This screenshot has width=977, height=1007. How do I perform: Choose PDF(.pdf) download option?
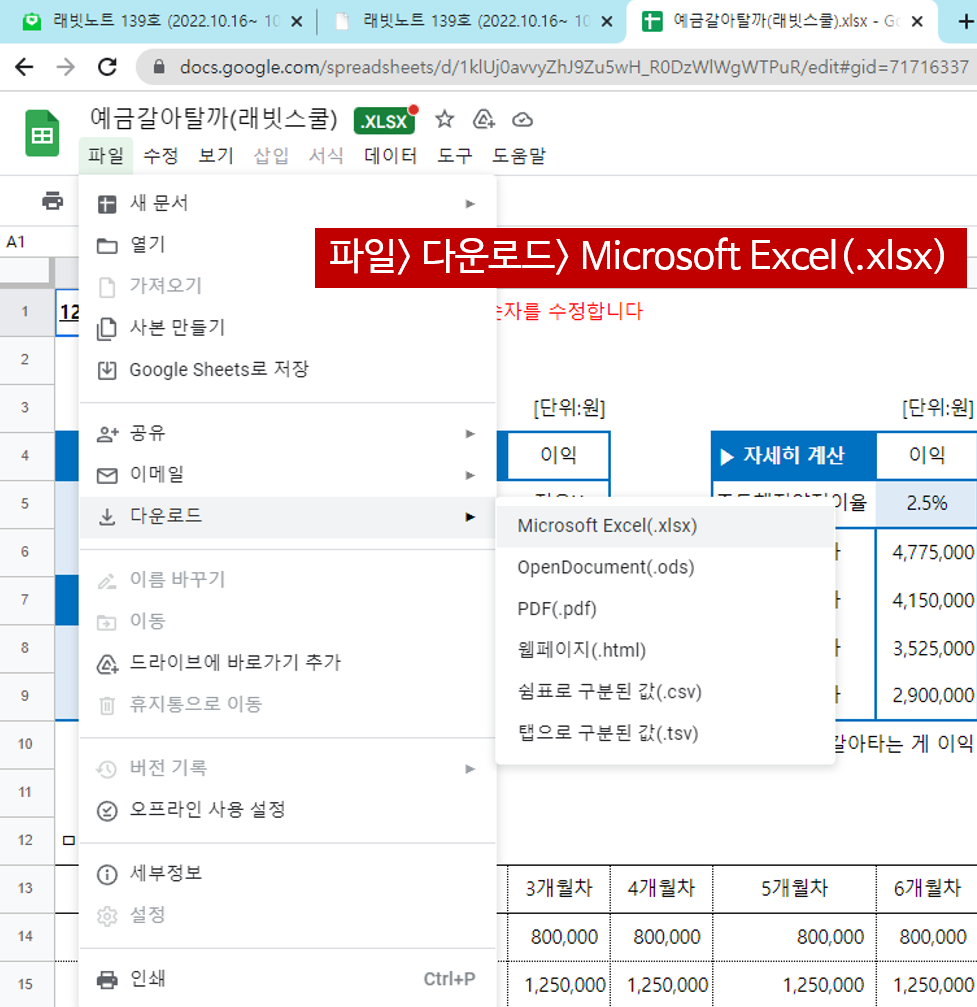coord(665,609)
